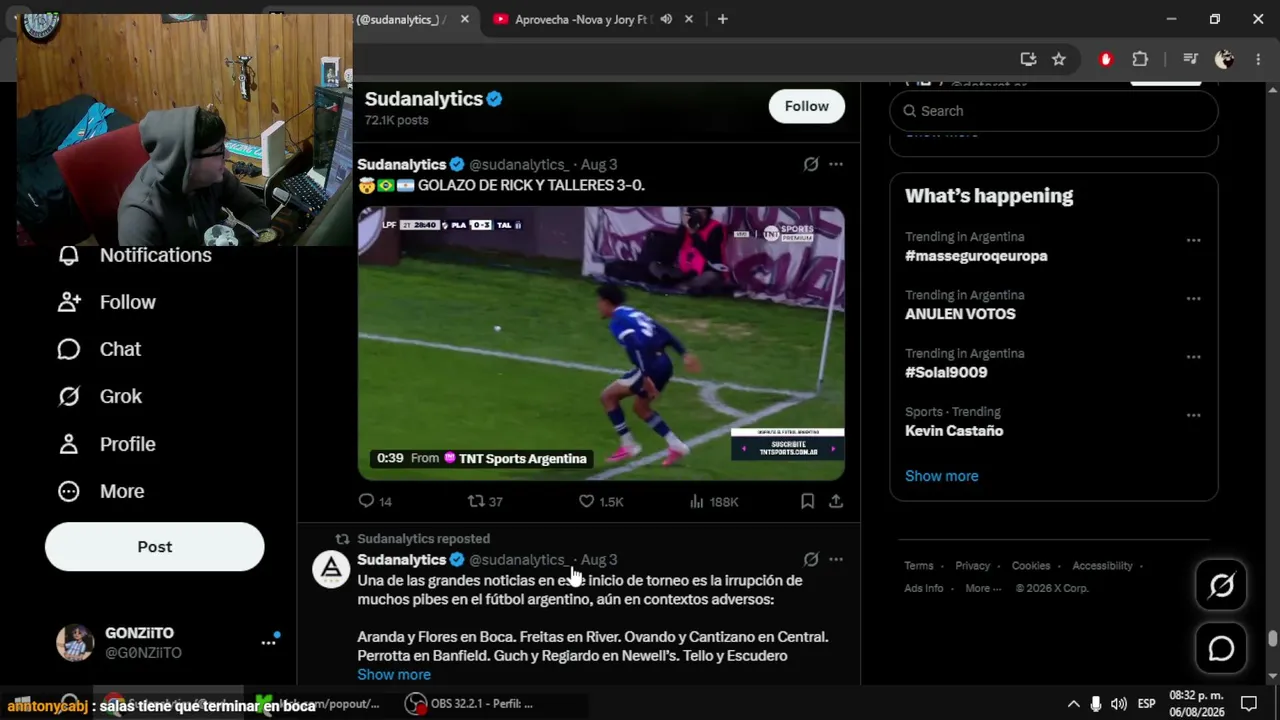Open the Chrome profile avatar
The image size is (1280, 720).
(1224, 59)
